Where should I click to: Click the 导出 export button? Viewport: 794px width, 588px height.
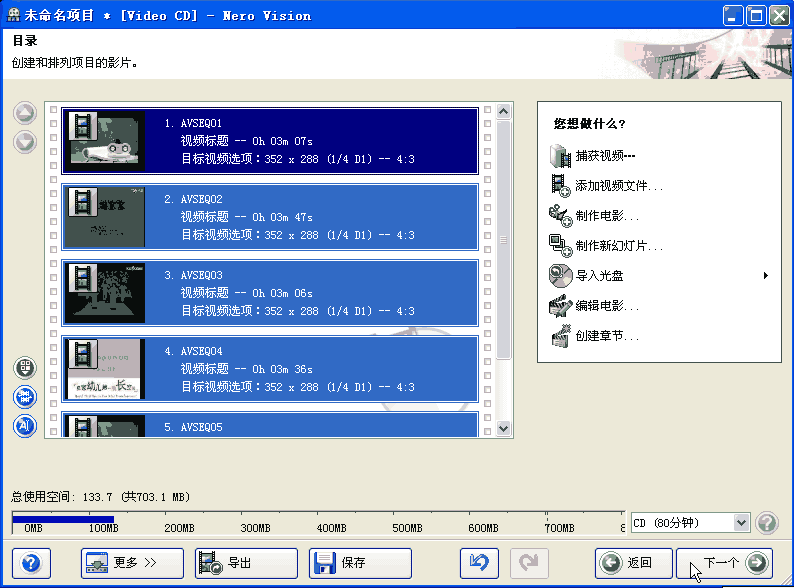click(x=246, y=563)
